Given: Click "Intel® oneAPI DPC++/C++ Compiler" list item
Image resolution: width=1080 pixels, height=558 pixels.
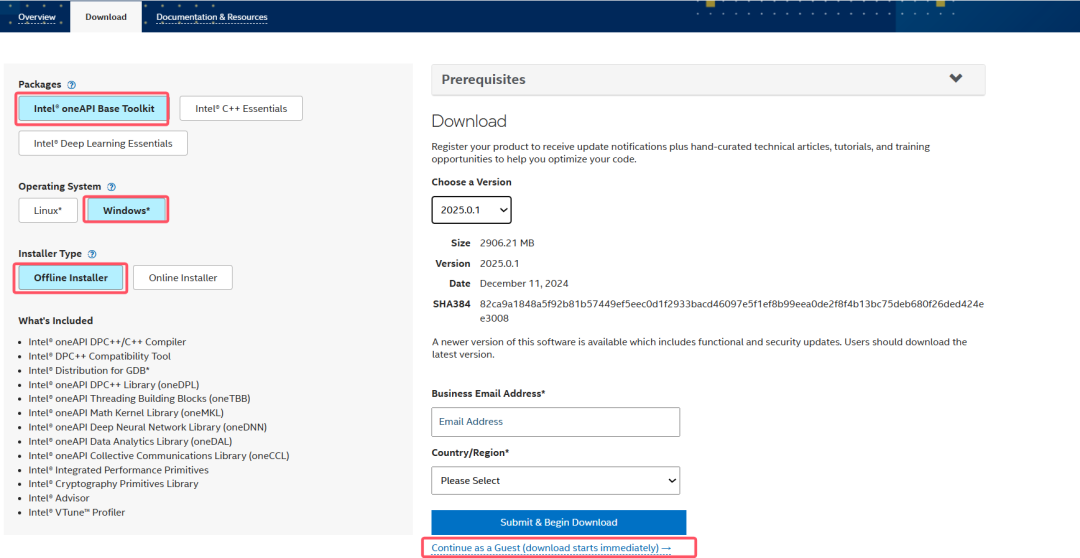Looking at the screenshot, I should coord(107,342).
